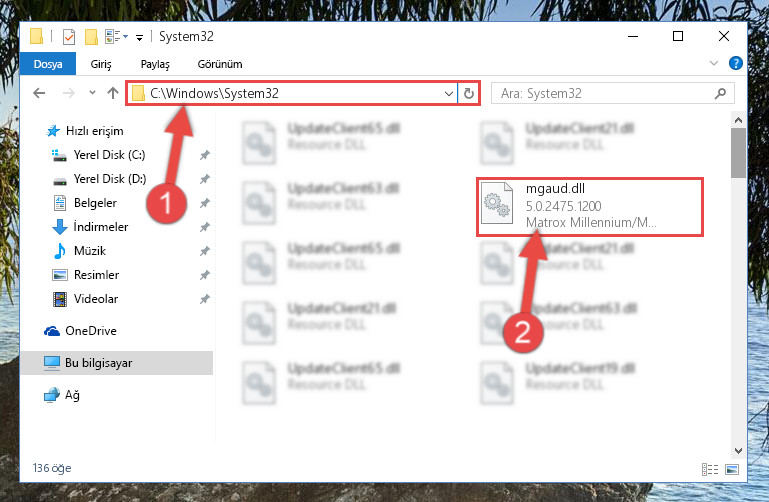The image size is (769, 502).
Task: Expand the ribbon chevron
Action: pos(714,63)
